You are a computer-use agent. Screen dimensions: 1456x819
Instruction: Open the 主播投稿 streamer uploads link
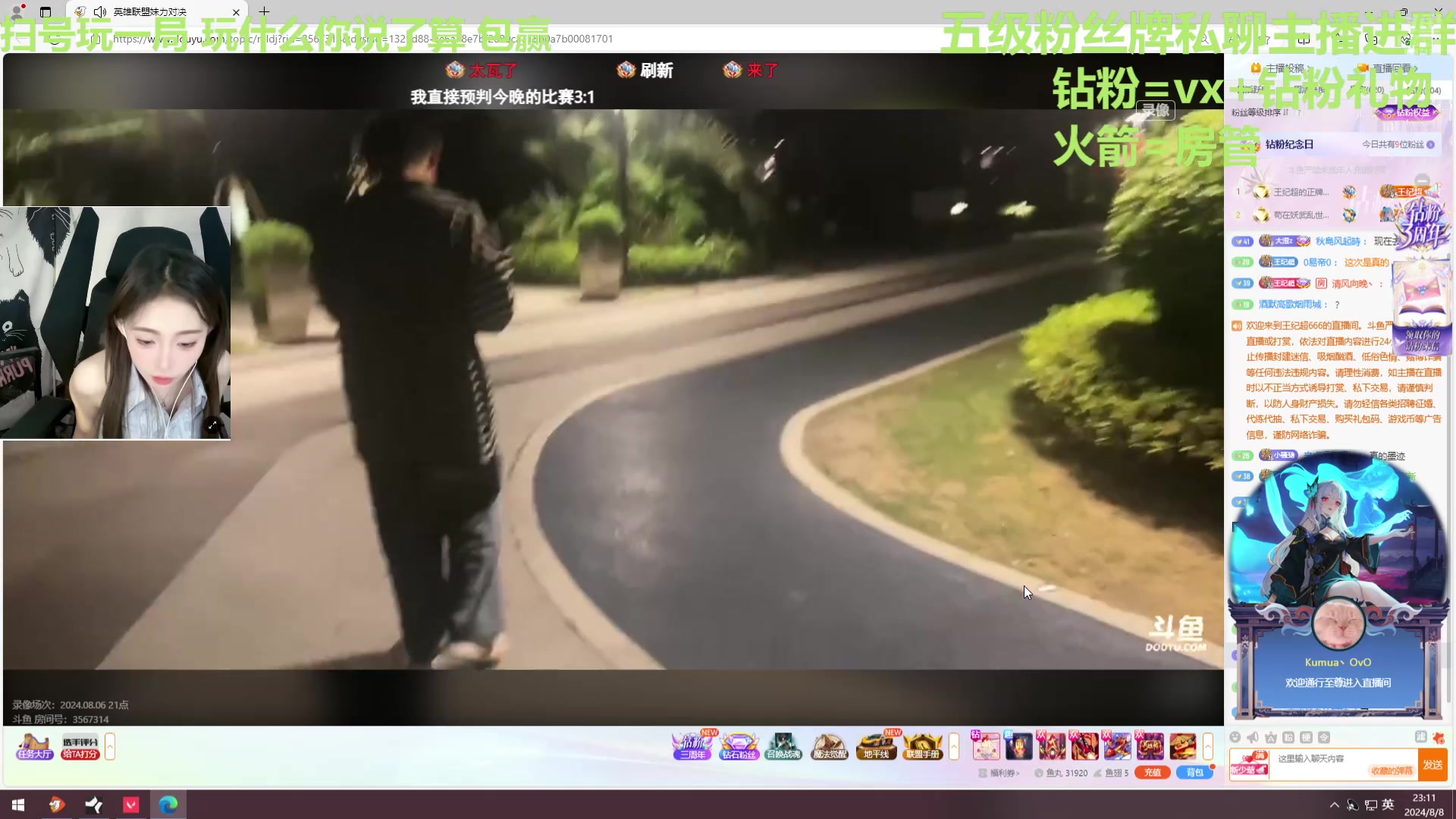[x=1280, y=68]
